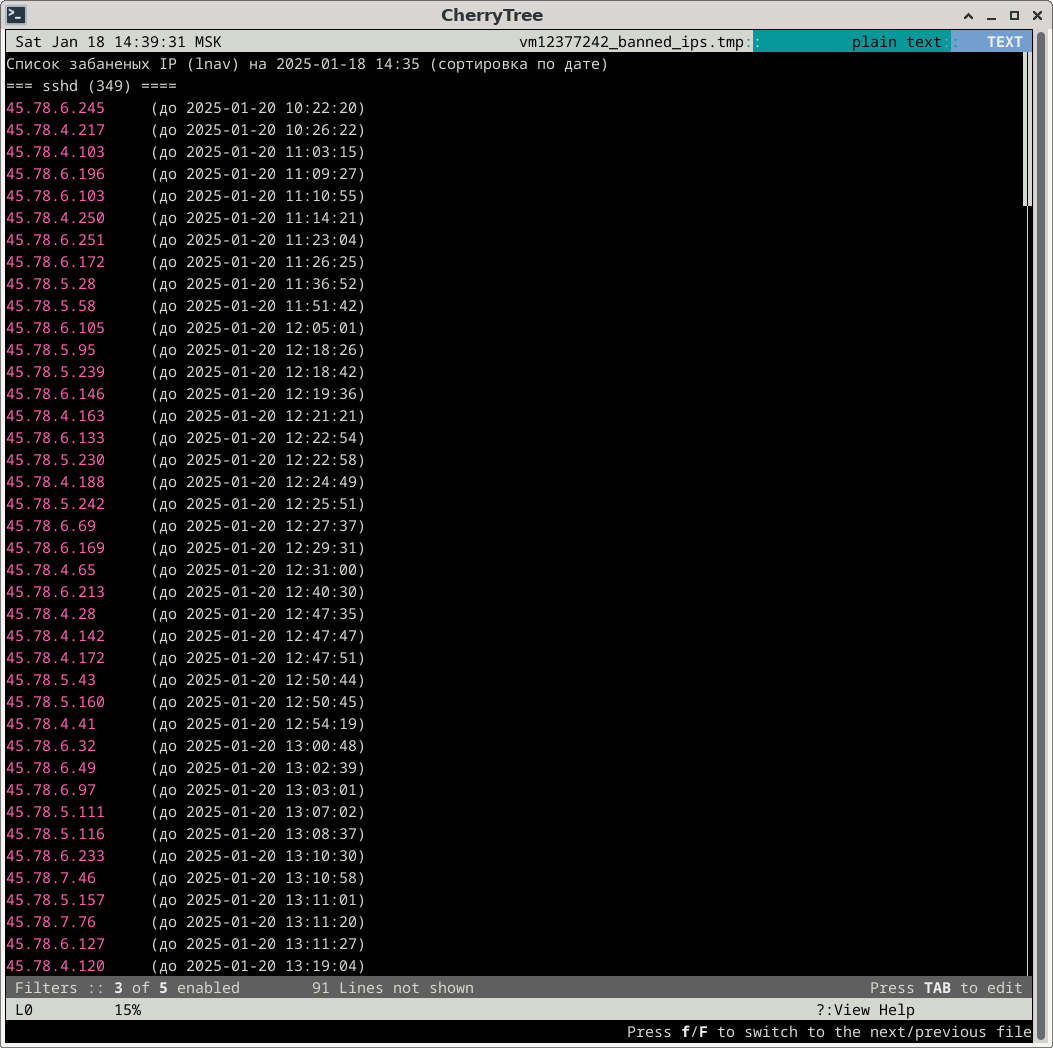Screen dimensions: 1053x1048
Task: Select IP address 45.78.6.245
Action: click(x=55, y=108)
